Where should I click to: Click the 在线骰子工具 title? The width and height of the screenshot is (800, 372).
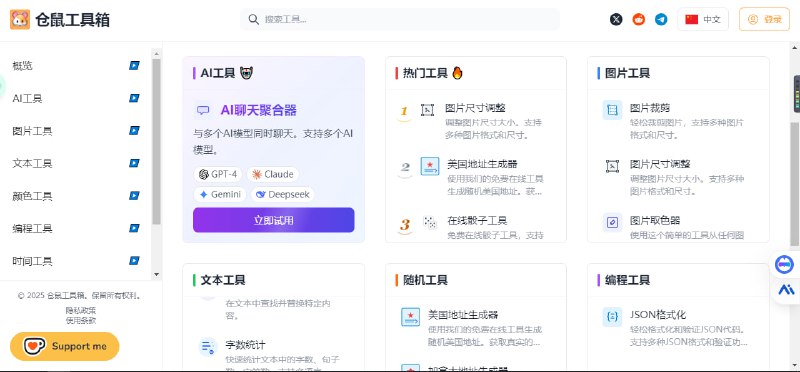[x=477, y=220]
